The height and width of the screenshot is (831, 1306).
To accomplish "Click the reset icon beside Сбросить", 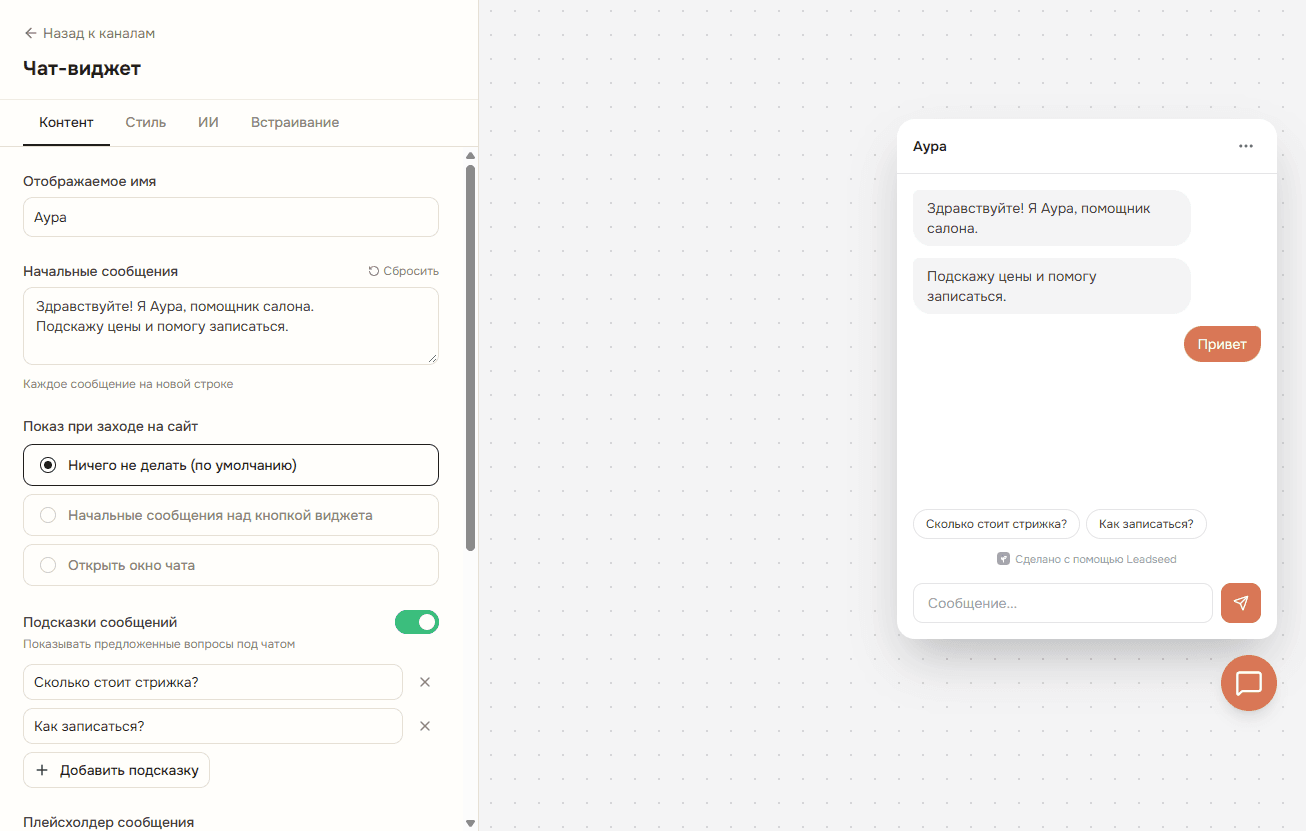I will click(x=374, y=271).
